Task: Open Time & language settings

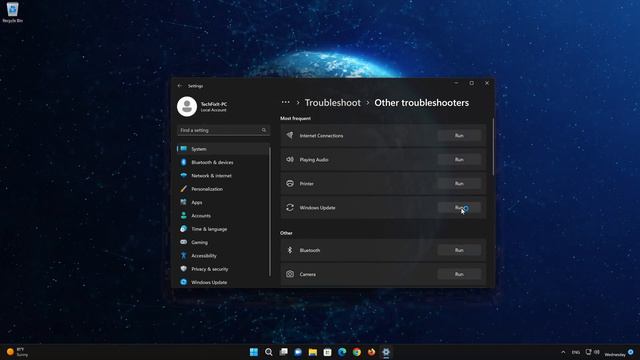Action: [223, 229]
